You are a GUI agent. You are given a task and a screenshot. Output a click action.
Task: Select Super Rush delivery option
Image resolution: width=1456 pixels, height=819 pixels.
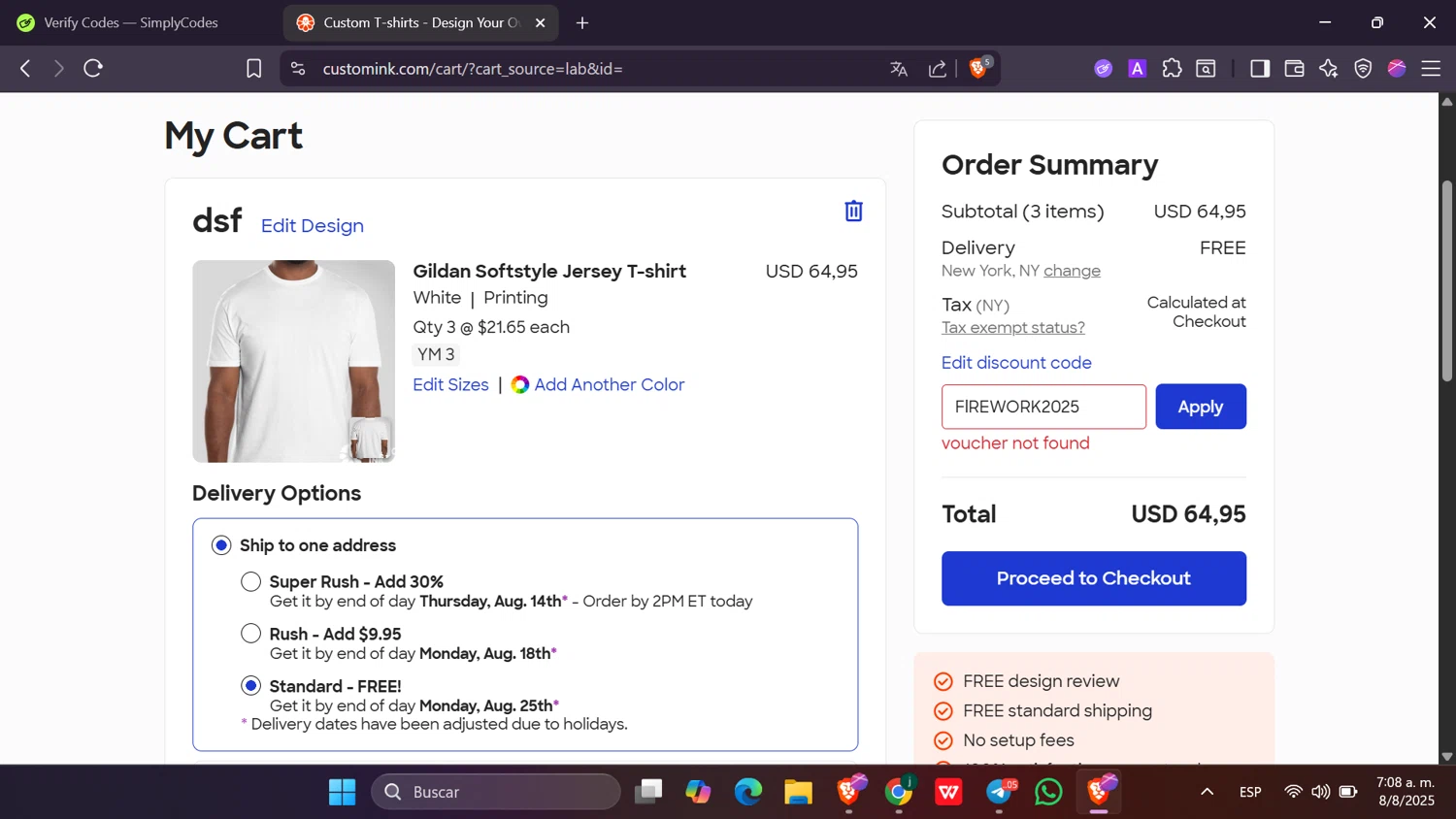click(x=251, y=581)
